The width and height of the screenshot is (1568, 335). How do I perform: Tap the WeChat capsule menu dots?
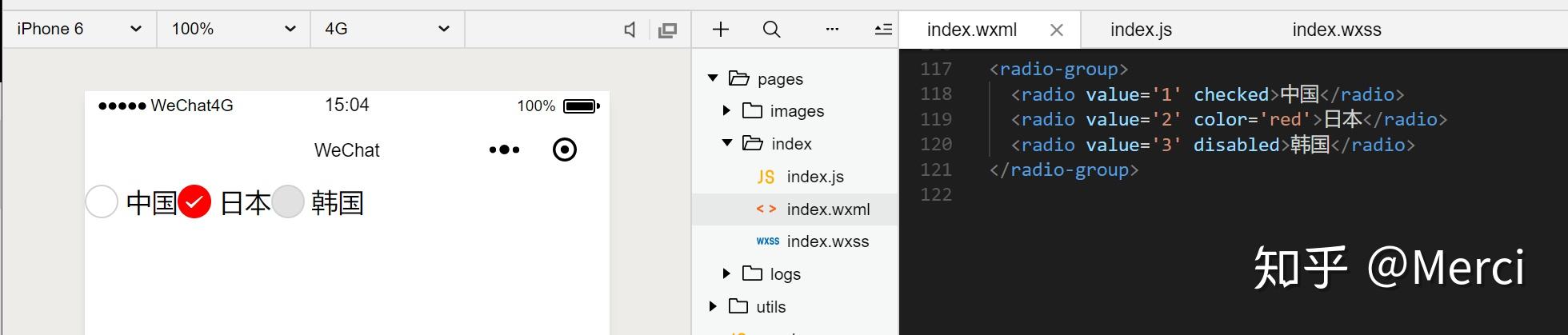[504, 150]
